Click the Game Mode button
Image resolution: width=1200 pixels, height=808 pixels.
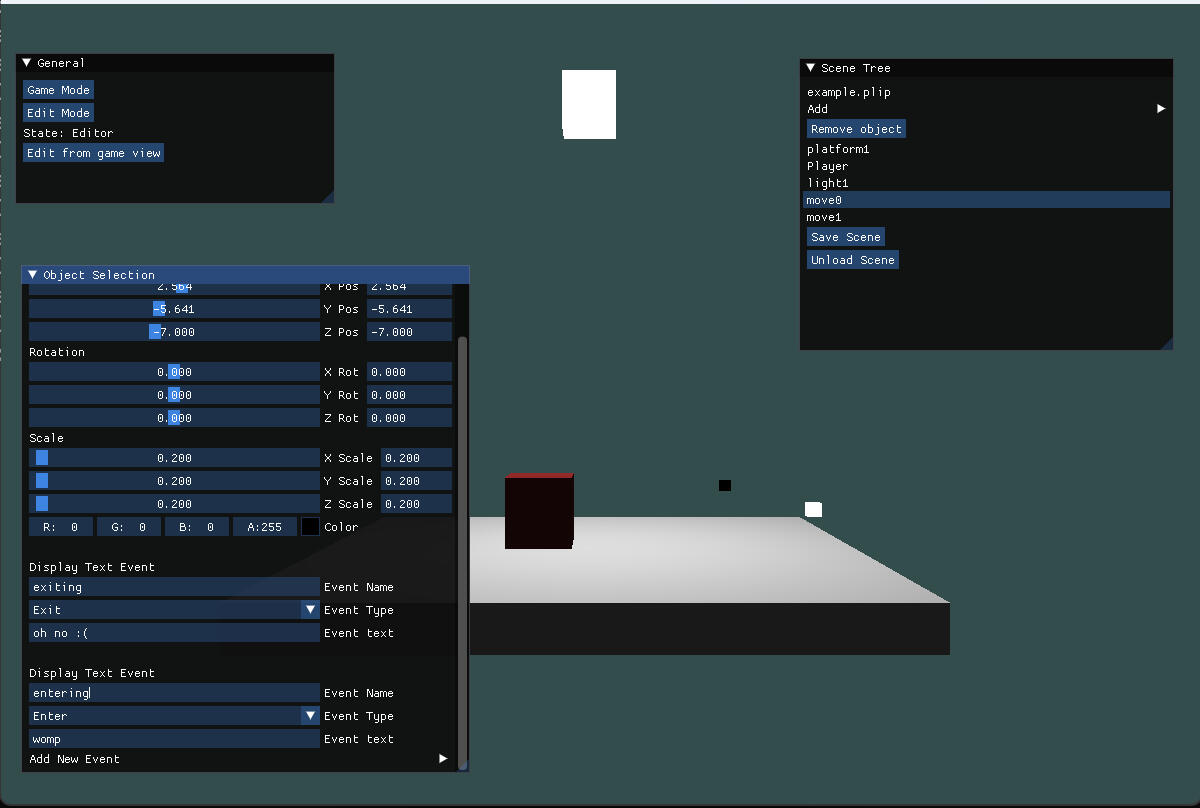click(58, 90)
